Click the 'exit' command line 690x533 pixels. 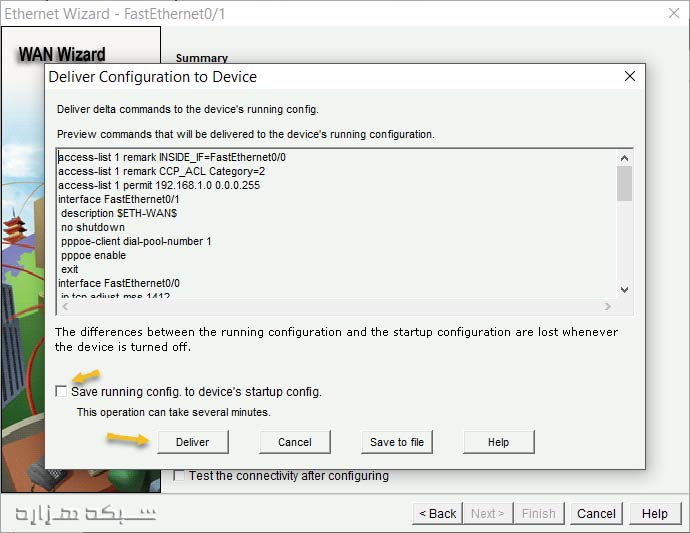point(70,269)
